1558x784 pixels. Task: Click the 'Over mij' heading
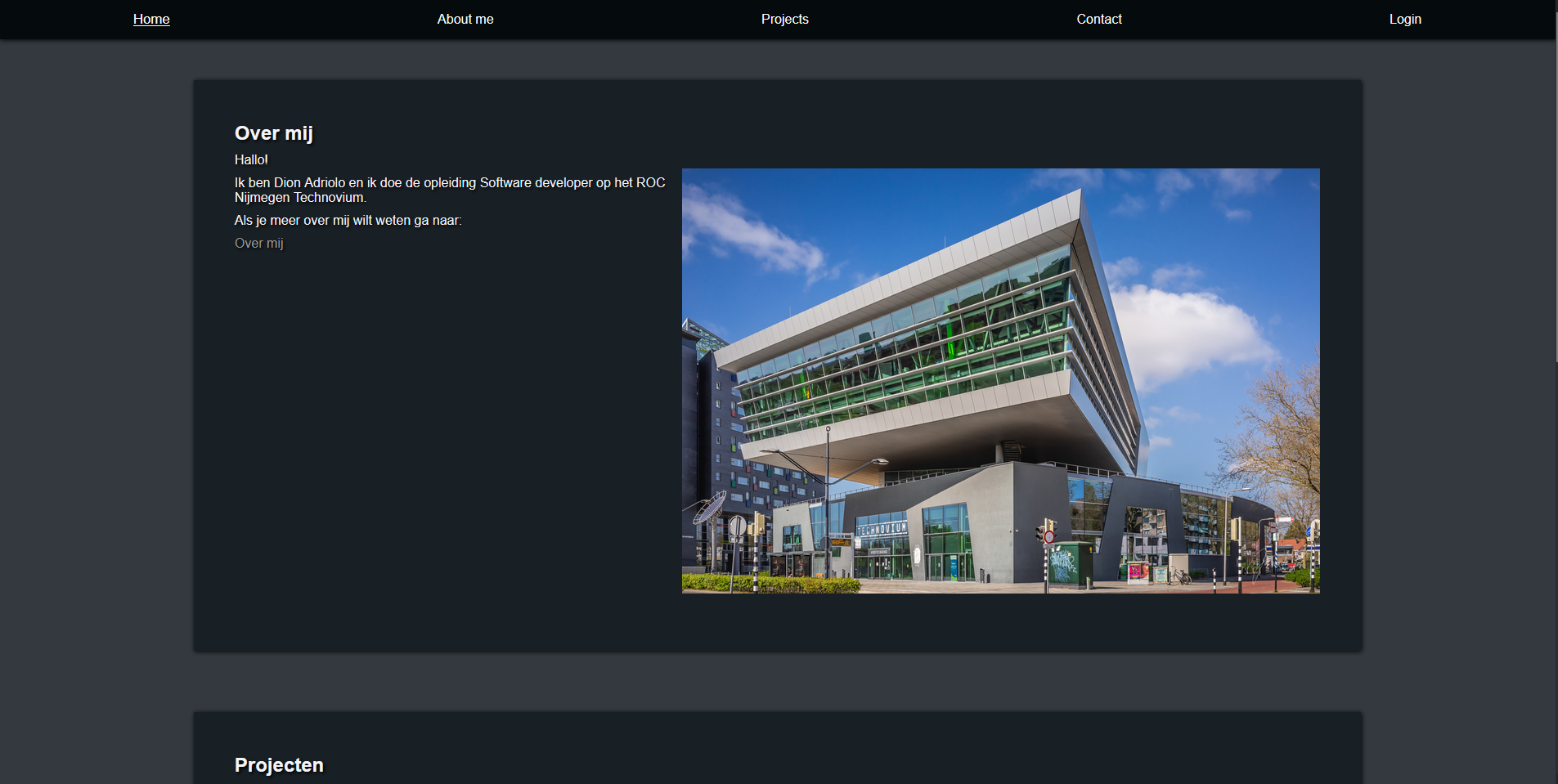click(x=274, y=132)
